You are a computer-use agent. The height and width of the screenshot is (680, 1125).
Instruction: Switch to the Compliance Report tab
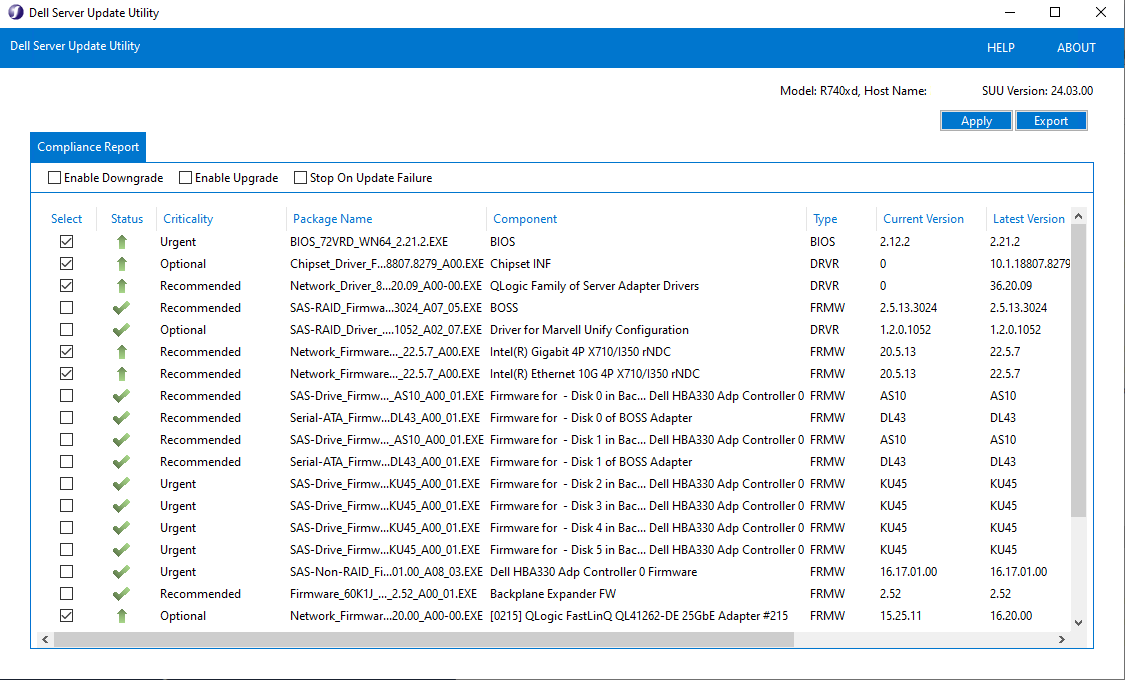point(87,146)
